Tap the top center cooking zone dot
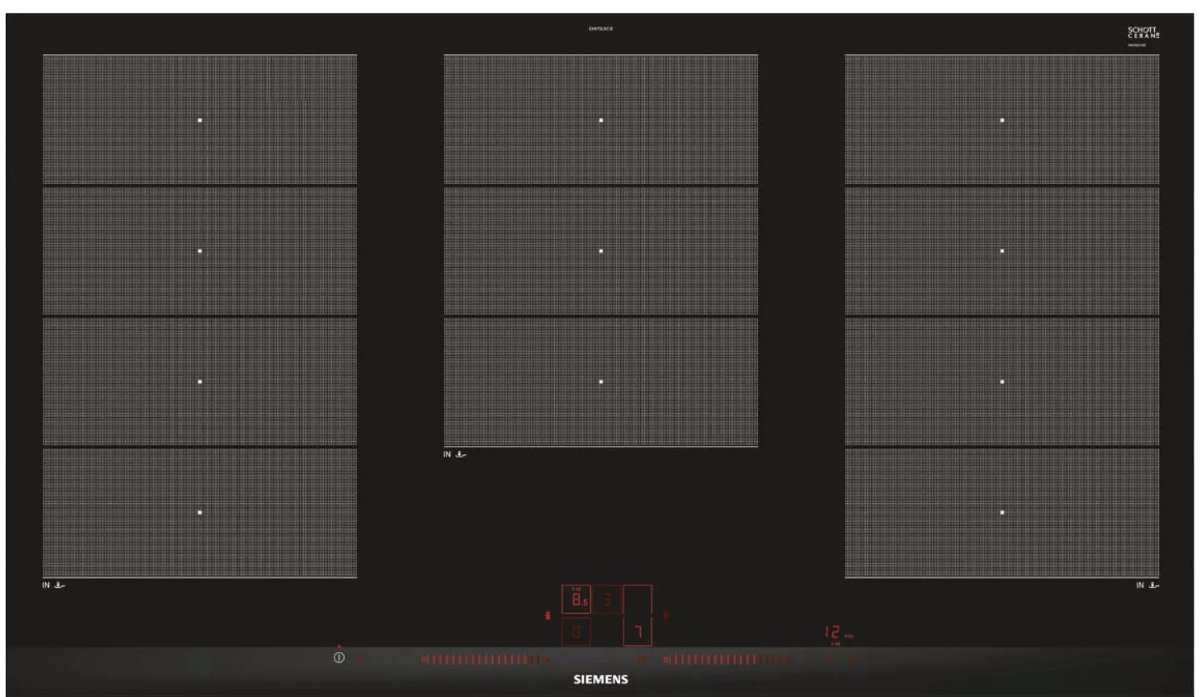This screenshot has height=697, width=1200. (x=601, y=120)
